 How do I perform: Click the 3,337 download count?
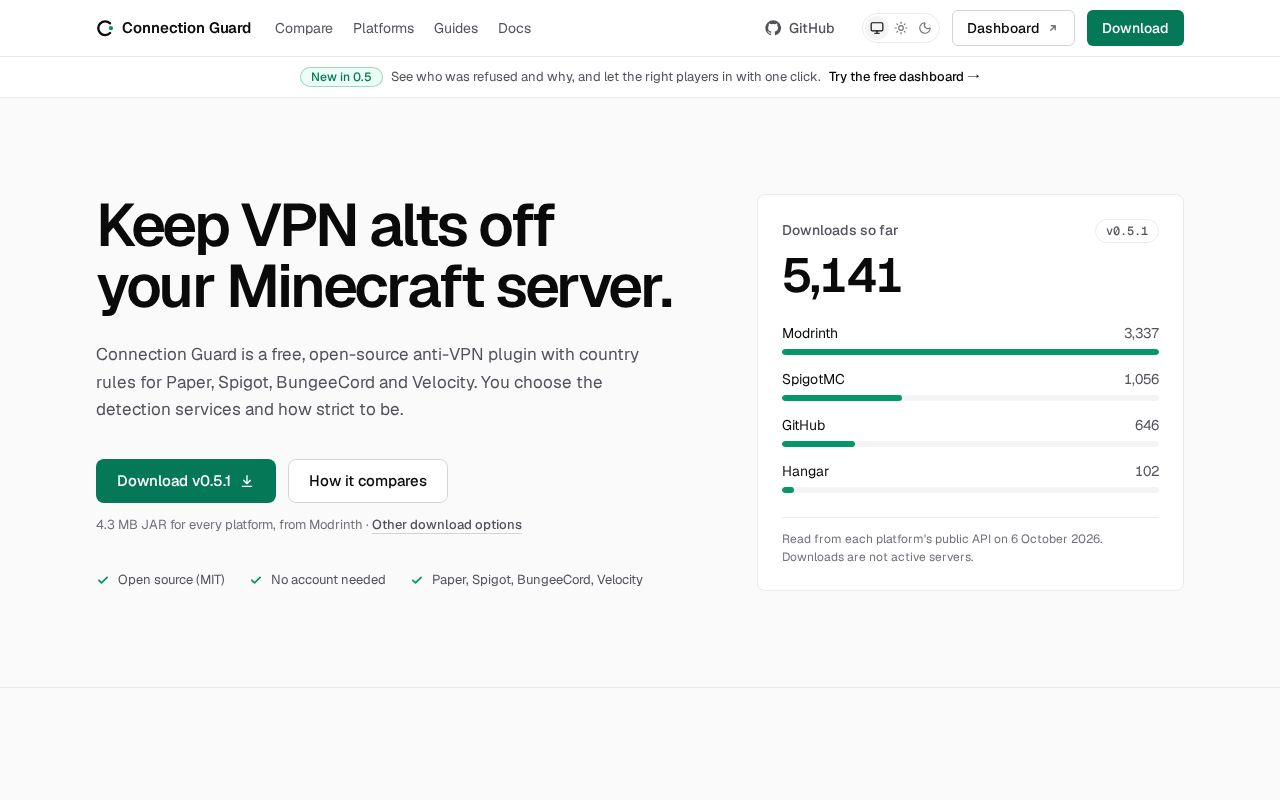point(1141,333)
